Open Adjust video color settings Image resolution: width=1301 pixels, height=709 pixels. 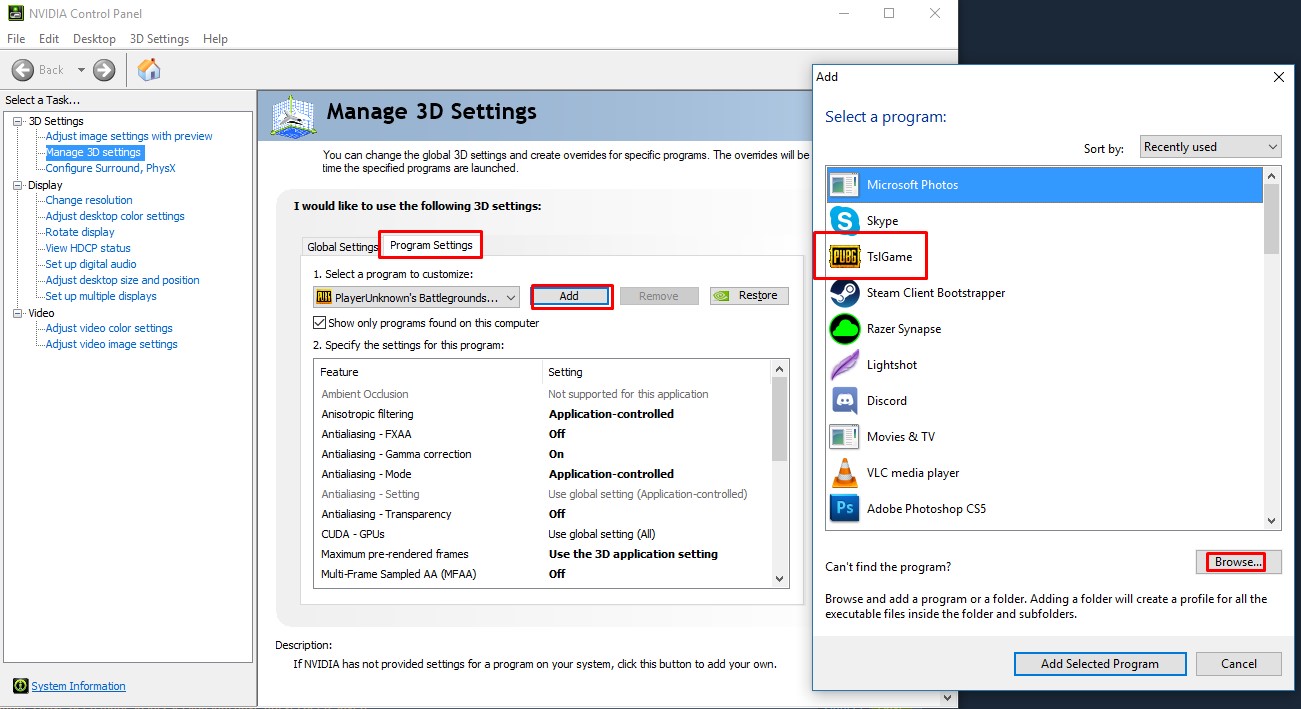click(x=109, y=328)
